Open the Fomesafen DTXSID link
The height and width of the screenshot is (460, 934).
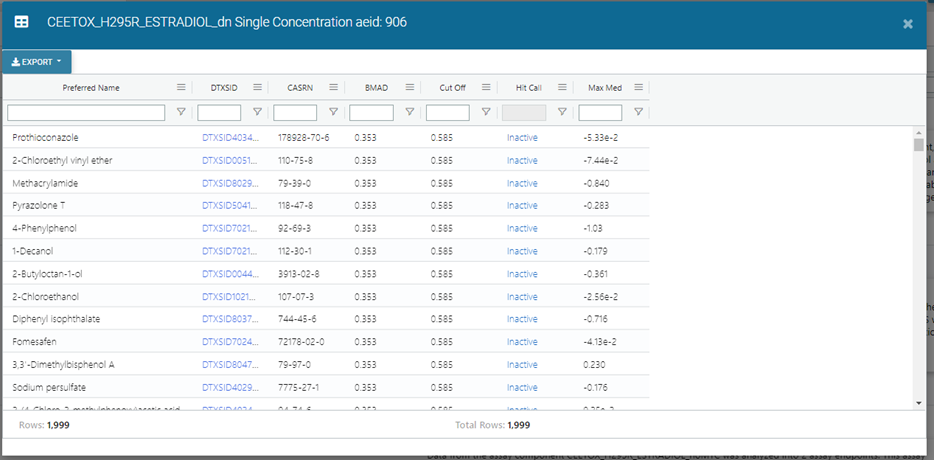point(230,342)
